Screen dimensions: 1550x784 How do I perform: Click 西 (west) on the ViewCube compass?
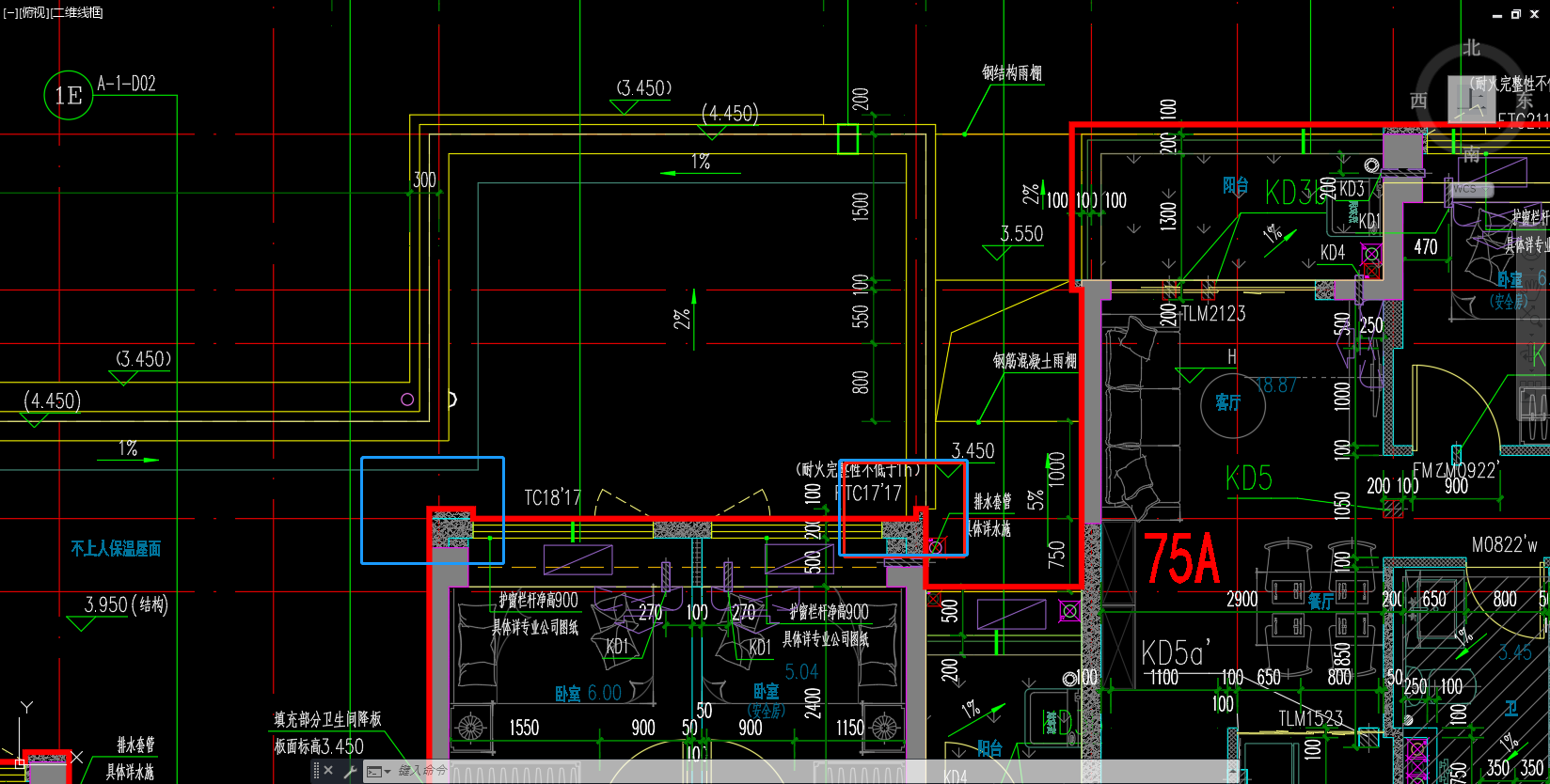click(x=1419, y=101)
